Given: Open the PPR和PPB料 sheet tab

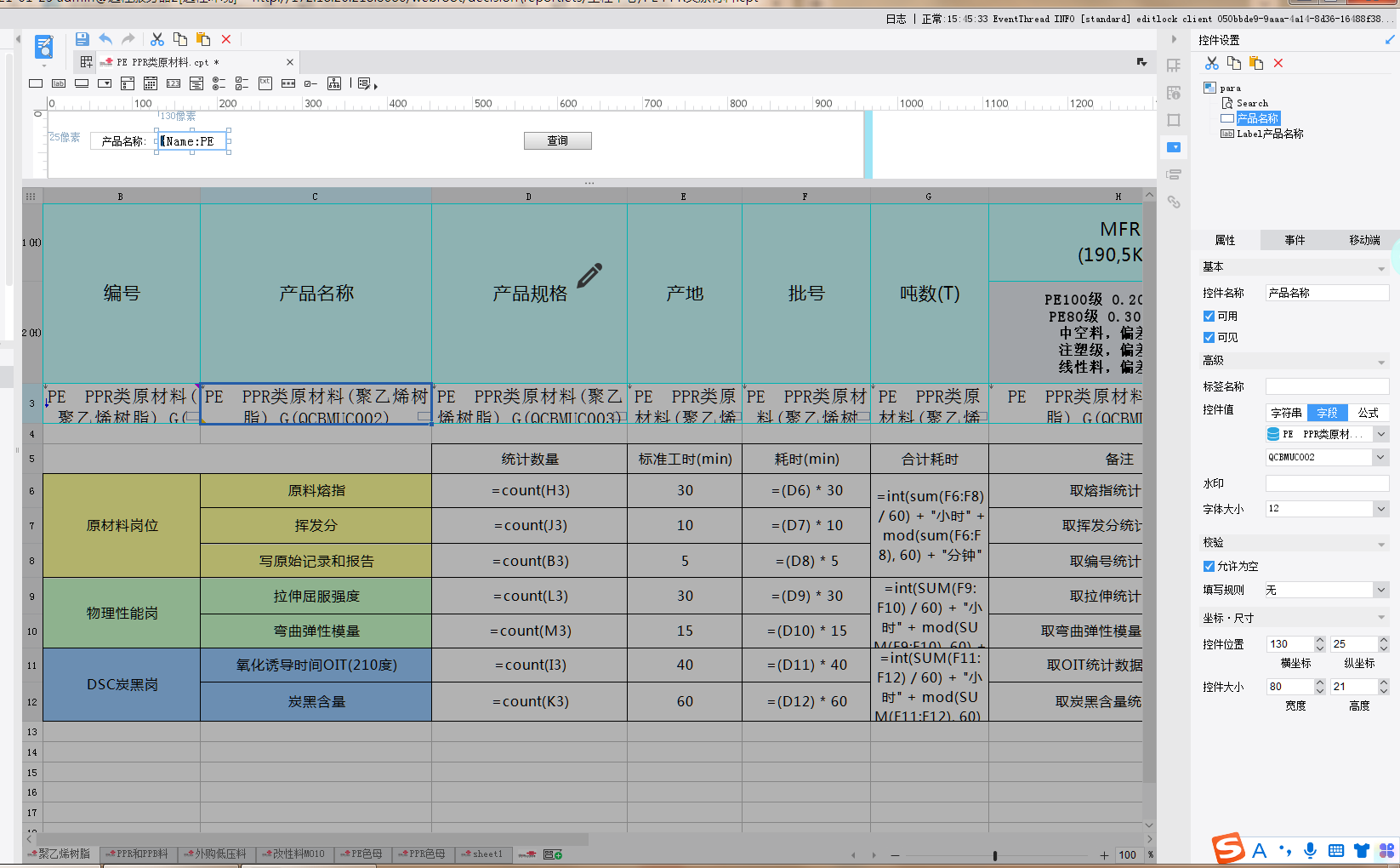Looking at the screenshot, I should [x=138, y=854].
